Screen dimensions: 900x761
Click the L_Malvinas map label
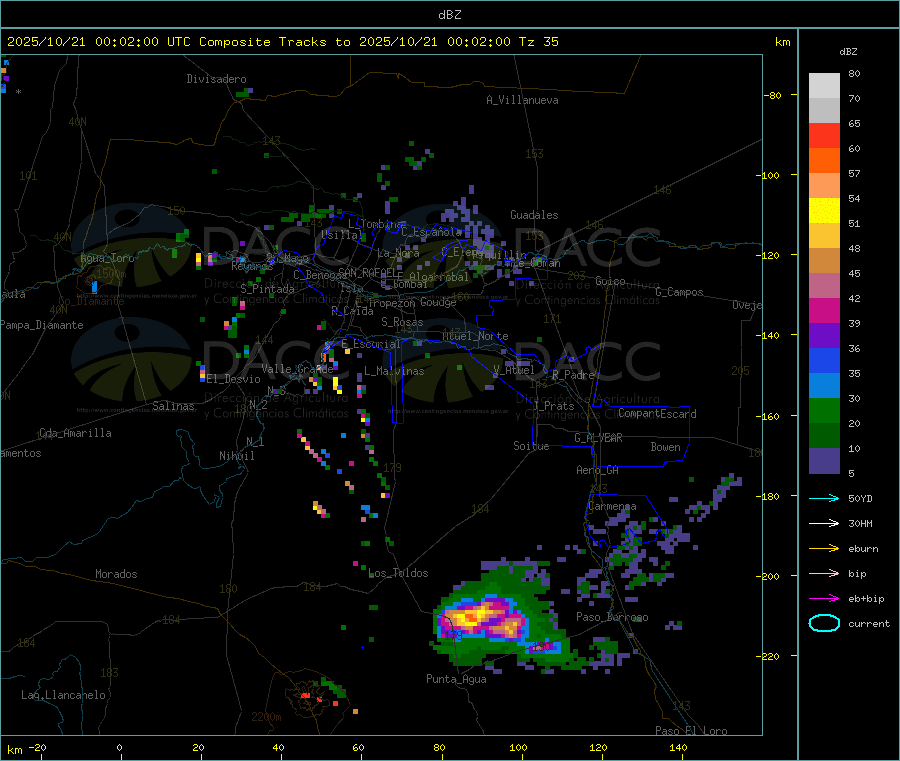pos(394,371)
